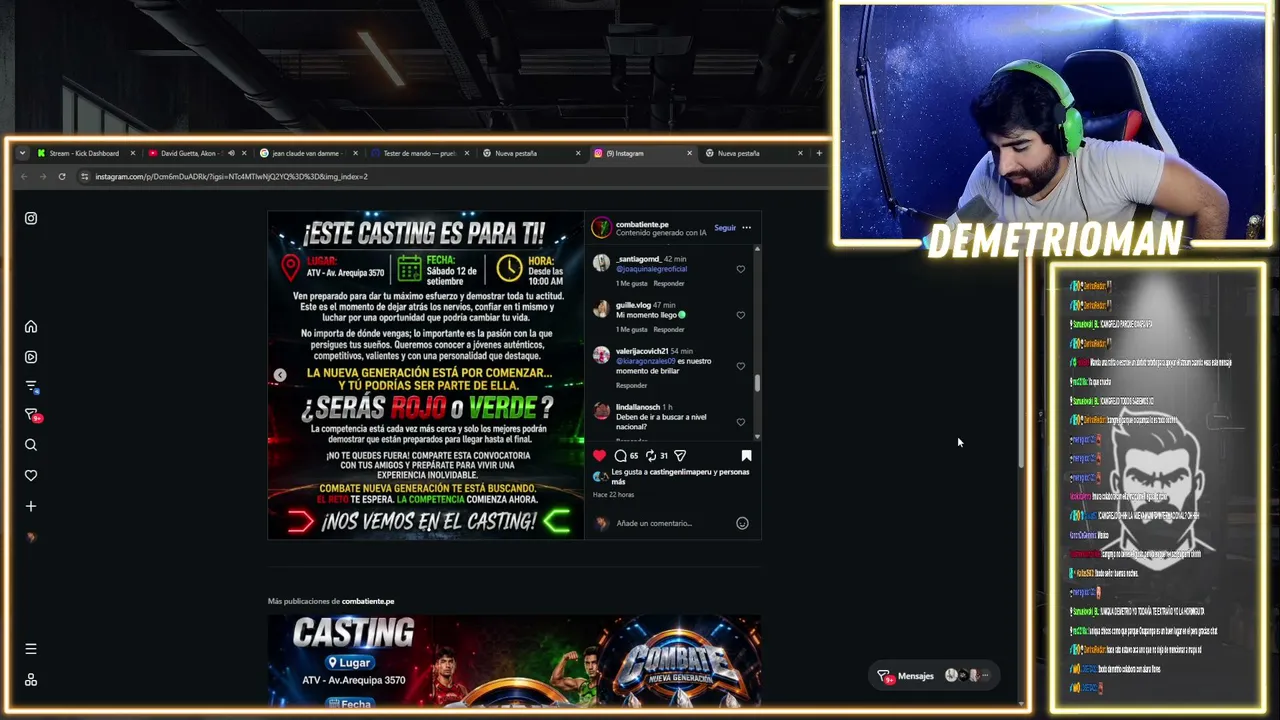The height and width of the screenshot is (720, 1280).
Task: Open post options three-dot menu
Action: pyautogui.click(x=746, y=228)
